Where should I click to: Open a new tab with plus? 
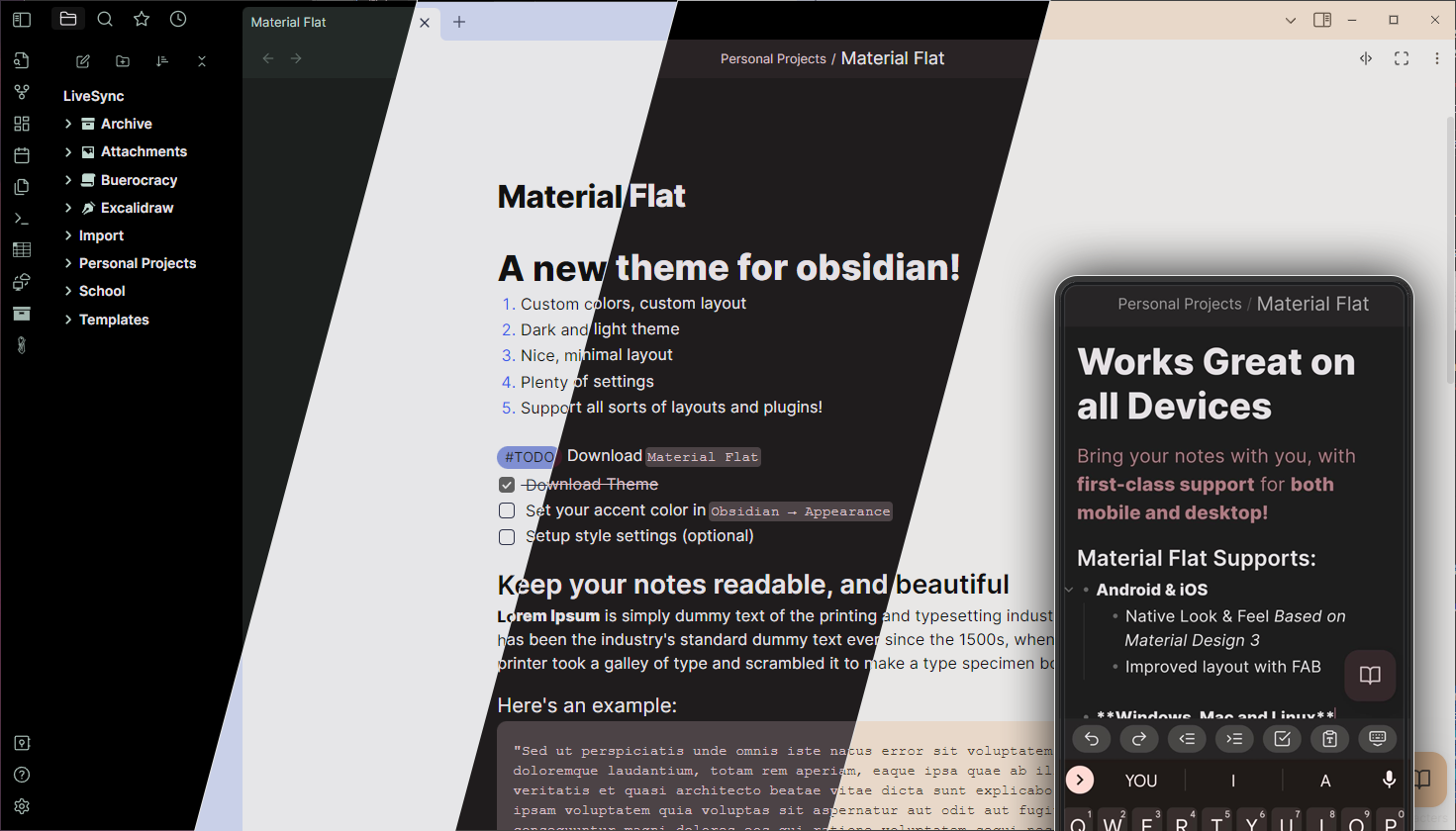[x=459, y=22]
